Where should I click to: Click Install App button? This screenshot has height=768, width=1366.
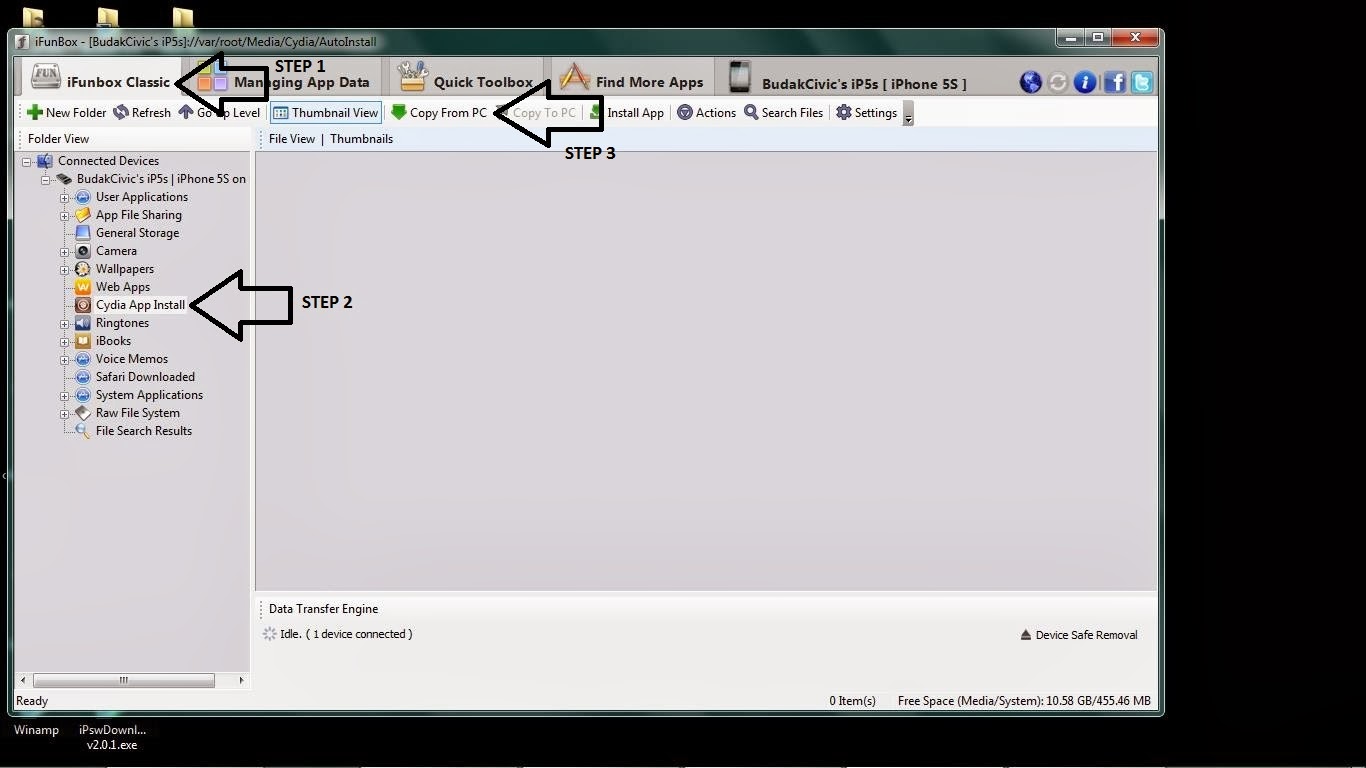pos(627,112)
